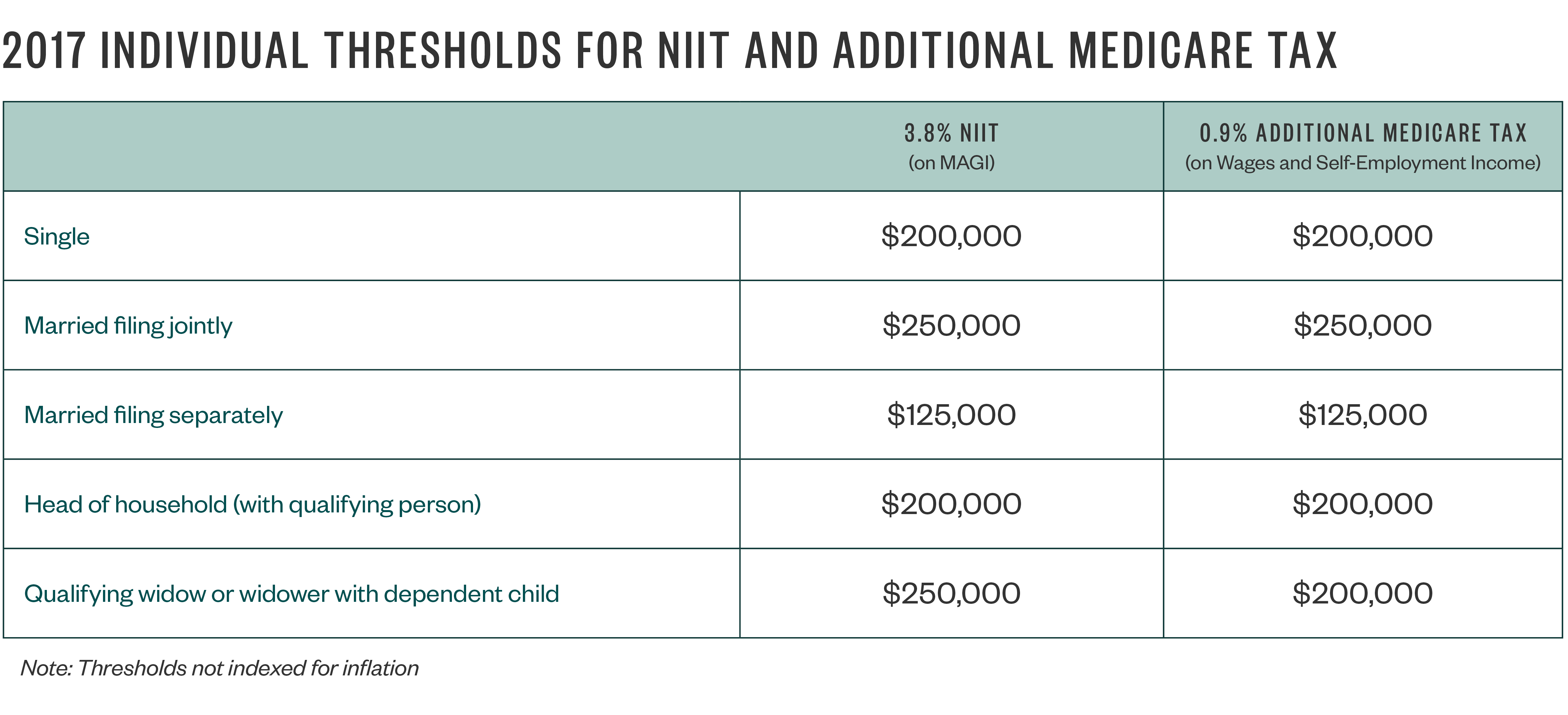The image size is (1568, 715).
Task: Select the Single row label
Action: coord(56,236)
